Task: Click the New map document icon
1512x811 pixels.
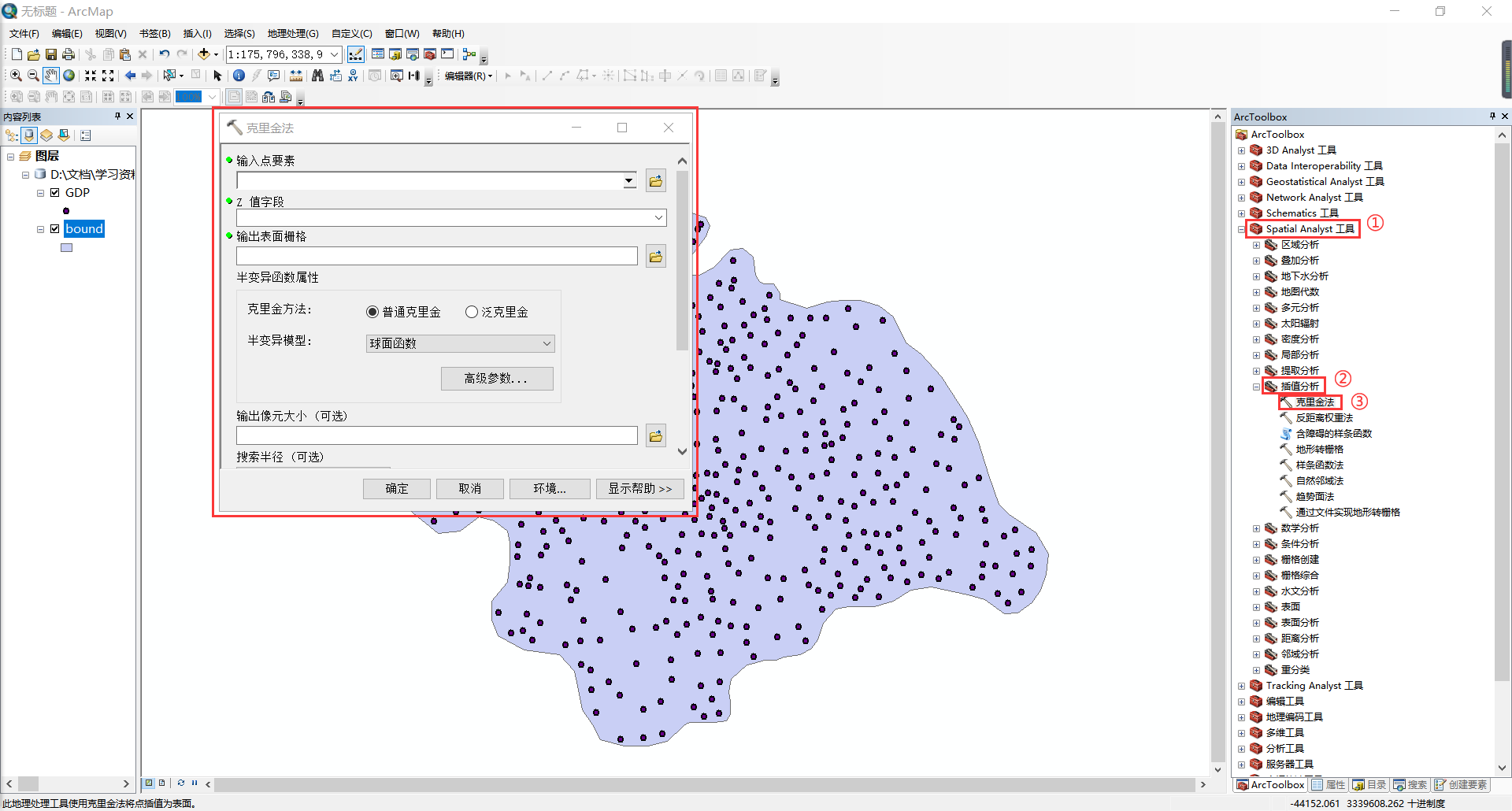Action: click(x=17, y=54)
